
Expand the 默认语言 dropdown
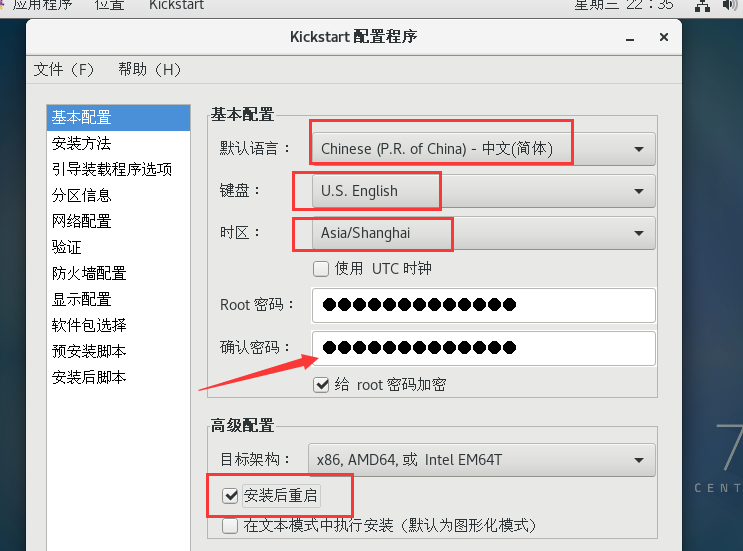coord(483,149)
